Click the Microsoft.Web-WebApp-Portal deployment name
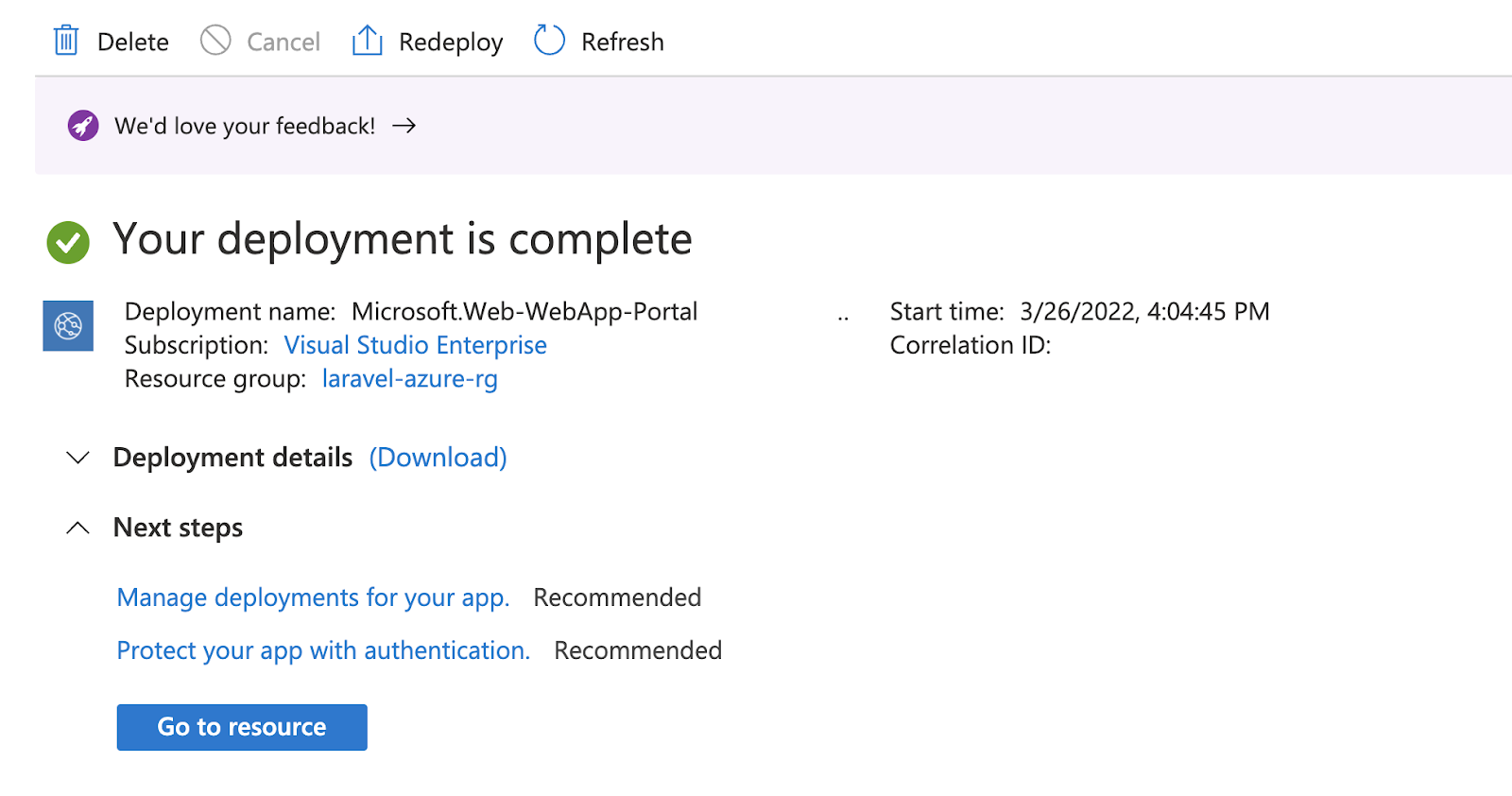Screen dimensions: 1512x796 (524, 312)
